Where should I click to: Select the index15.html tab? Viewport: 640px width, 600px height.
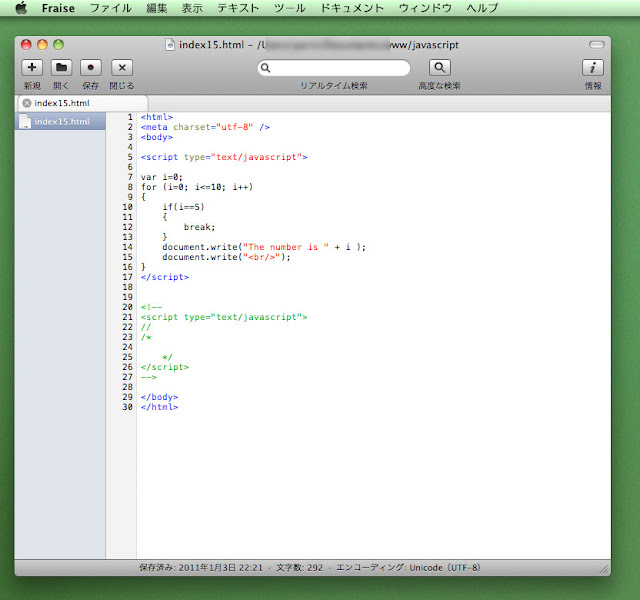click(83, 103)
